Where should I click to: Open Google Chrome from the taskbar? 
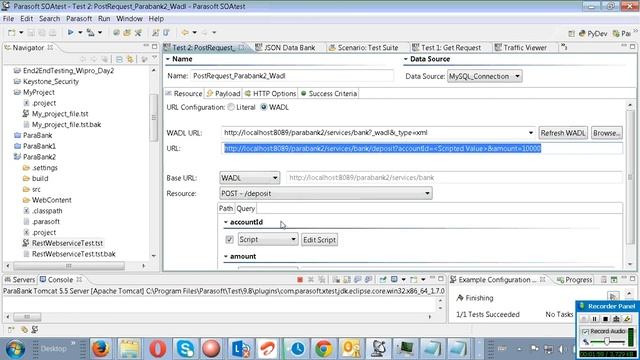(324, 349)
